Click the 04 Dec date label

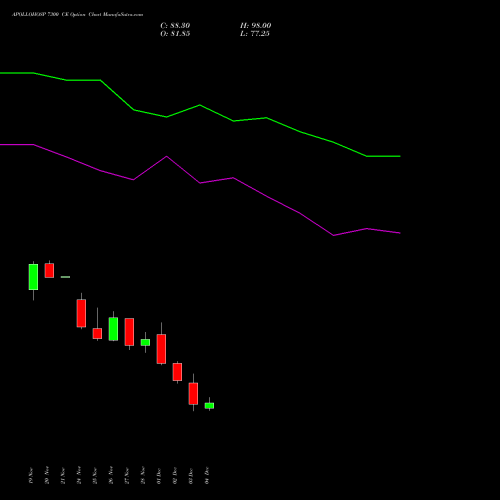point(207,476)
